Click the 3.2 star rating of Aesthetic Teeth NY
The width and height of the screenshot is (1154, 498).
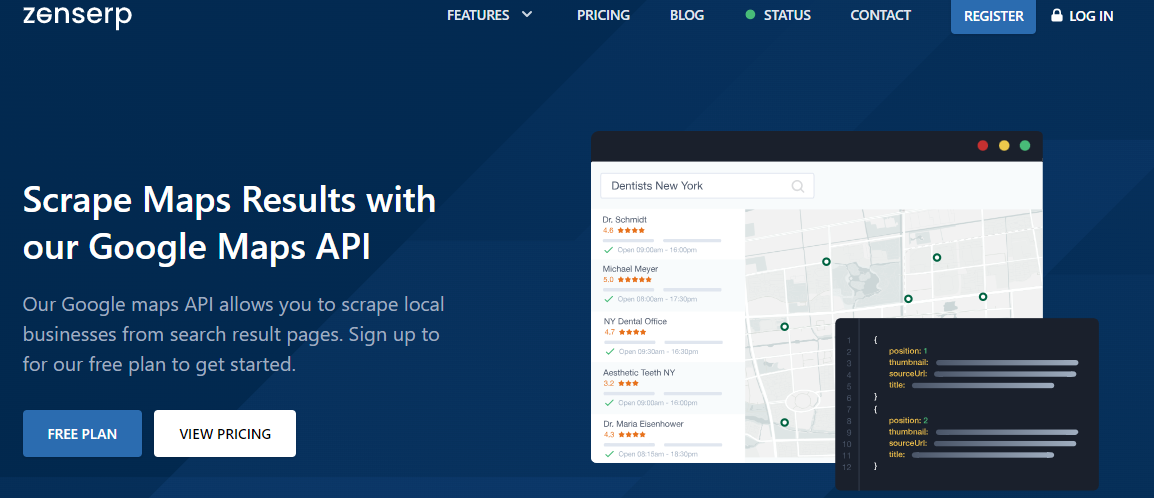pos(621,383)
